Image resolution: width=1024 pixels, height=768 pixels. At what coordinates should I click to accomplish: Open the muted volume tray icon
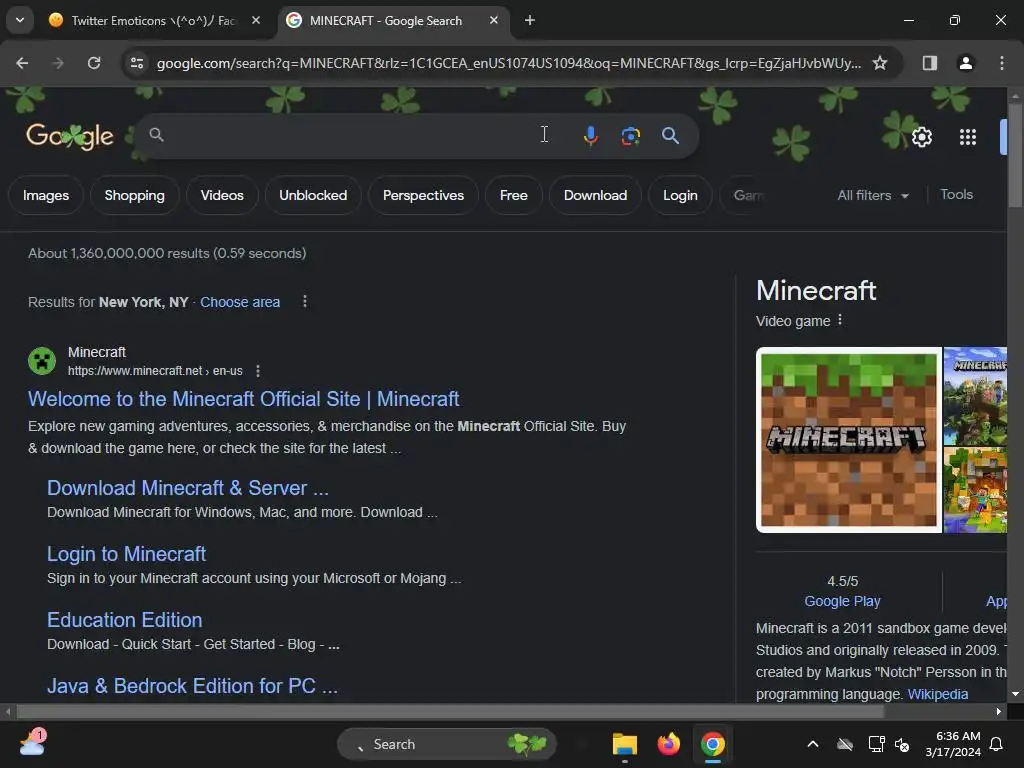(902, 744)
